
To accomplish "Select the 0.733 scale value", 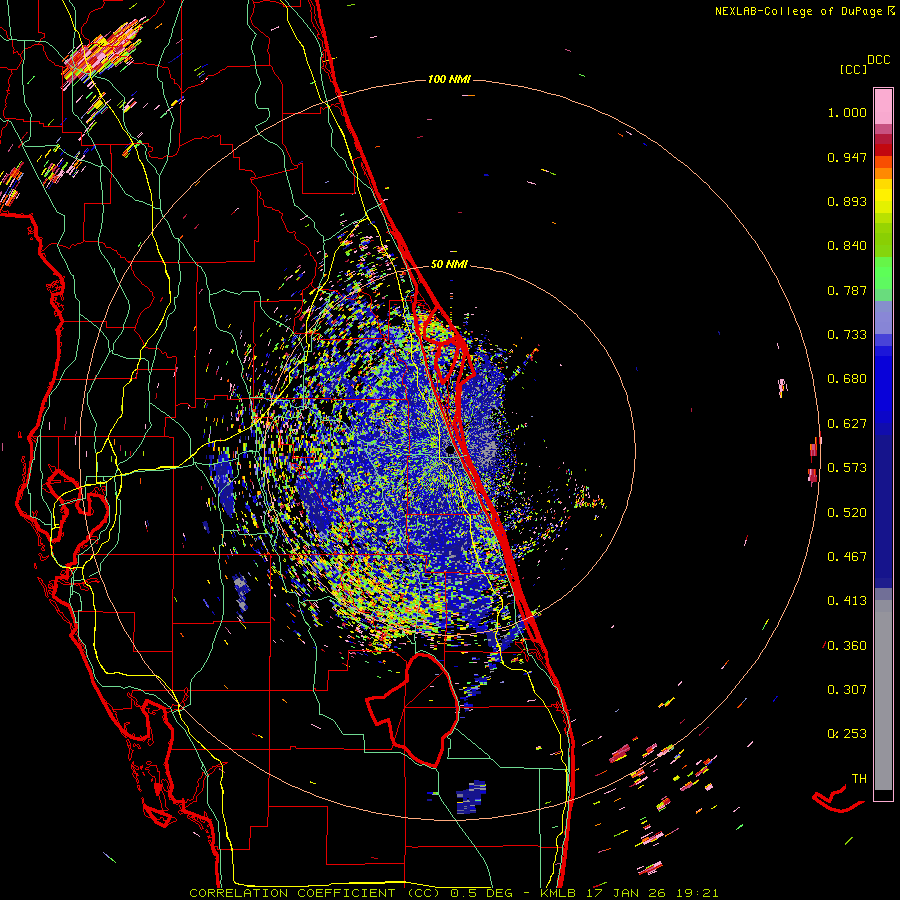I will pos(847,335).
